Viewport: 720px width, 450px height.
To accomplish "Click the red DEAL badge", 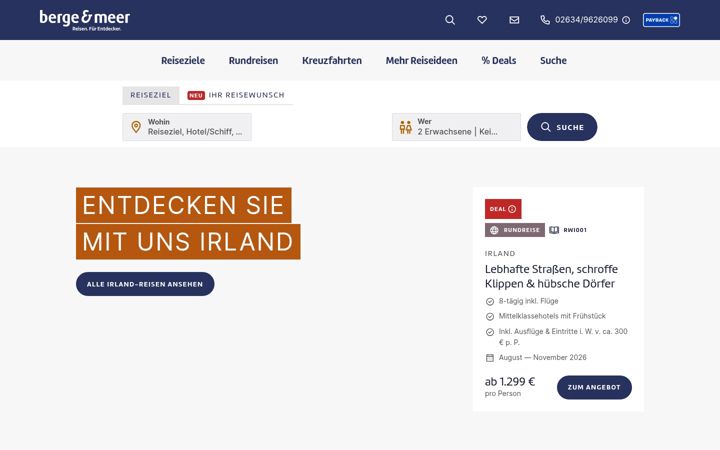I will [503, 209].
